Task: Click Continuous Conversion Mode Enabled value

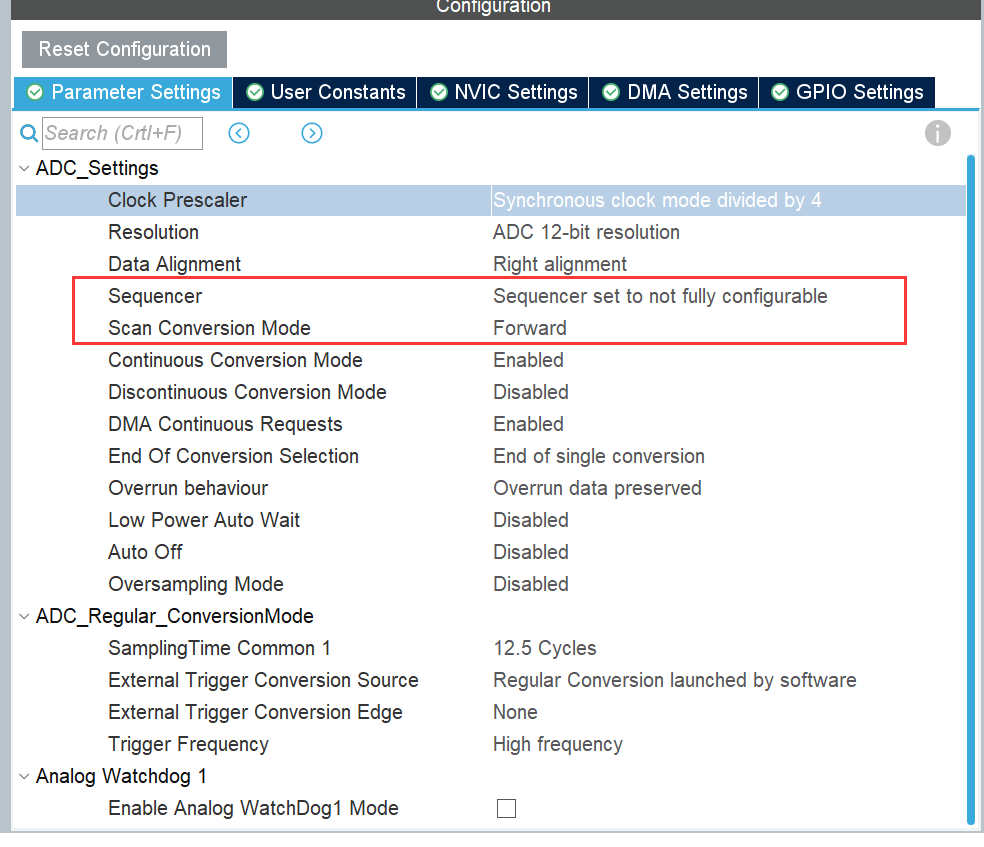Action: (x=528, y=360)
